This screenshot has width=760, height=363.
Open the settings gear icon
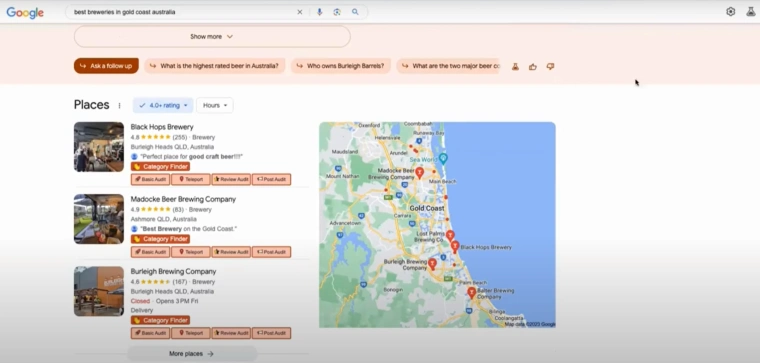(x=730, y=12)
